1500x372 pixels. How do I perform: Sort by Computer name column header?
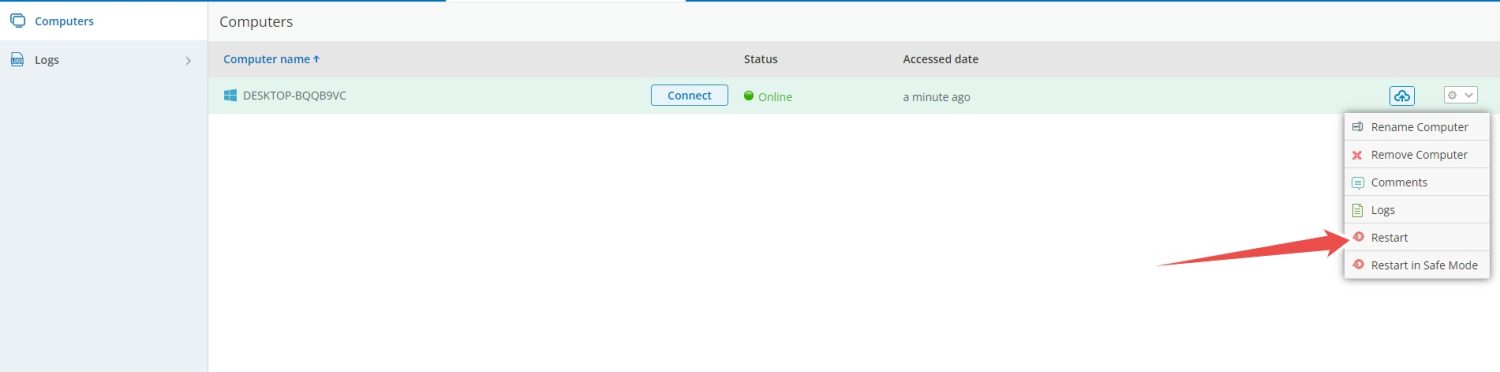click(x=271, y=59)
